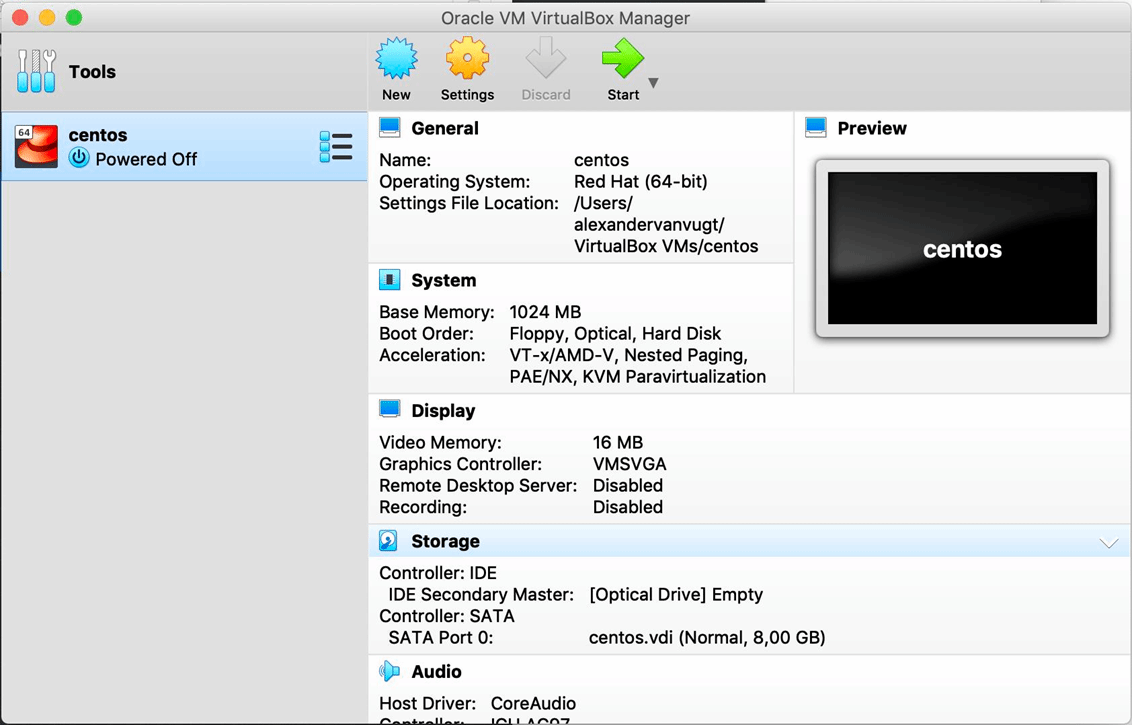Open the Start button dropdown arrow
Viewport: 1132px width, 725px height.
(651, 84)
